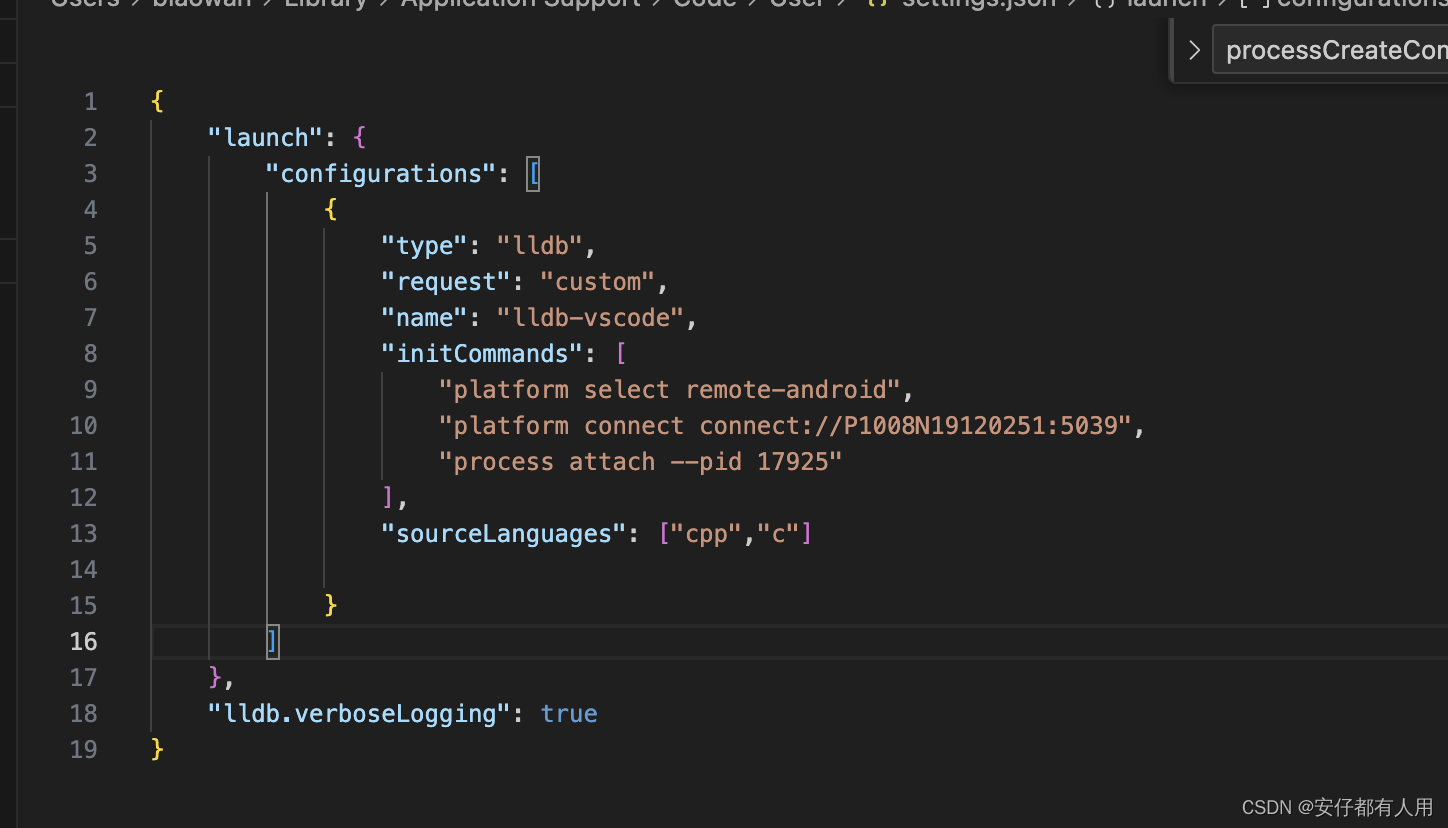Image resolution: width=1448 pixels, height=828 pixels.
Task: Click the "c" array value
Action: (778, 534)
